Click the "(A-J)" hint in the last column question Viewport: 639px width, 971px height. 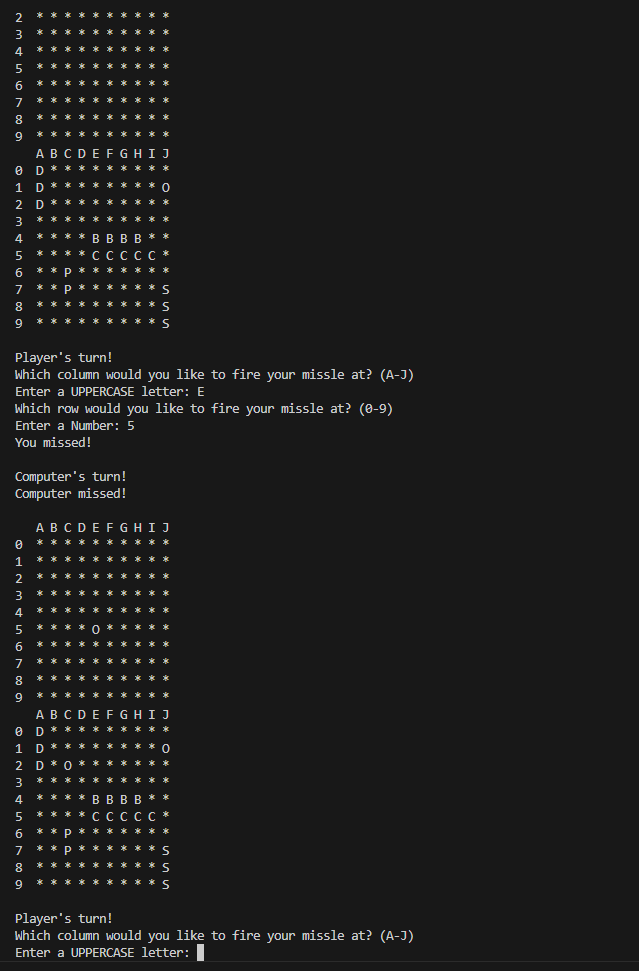397,936
